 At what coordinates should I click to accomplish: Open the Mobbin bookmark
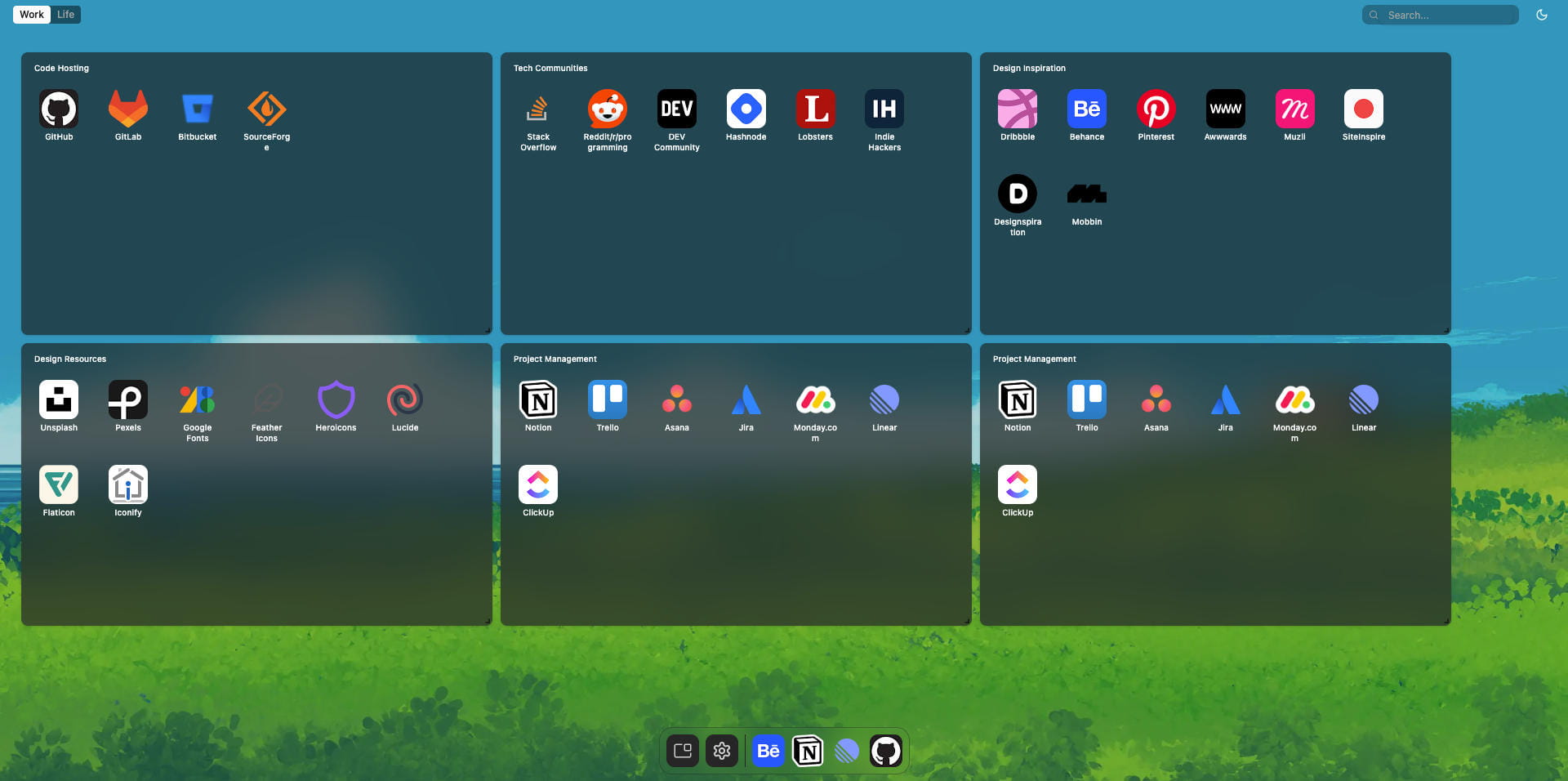(1086, 194)
